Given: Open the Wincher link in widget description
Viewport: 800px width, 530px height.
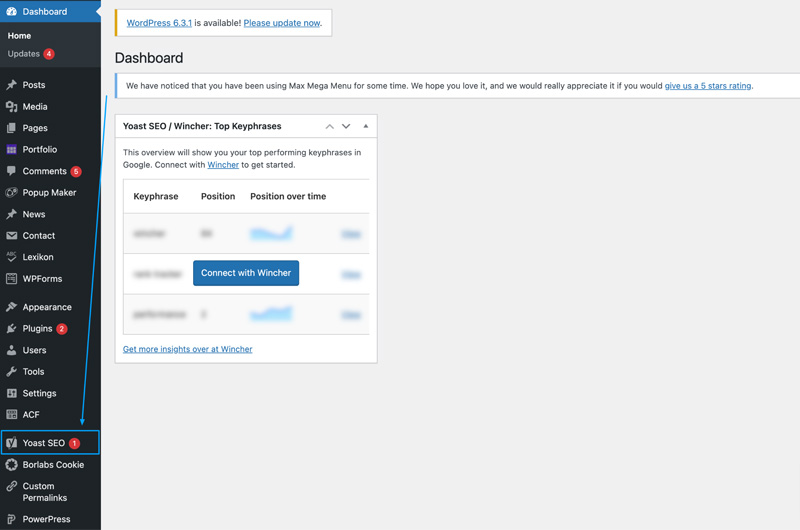Looking at the screenshot, I should tap(223, 165).
